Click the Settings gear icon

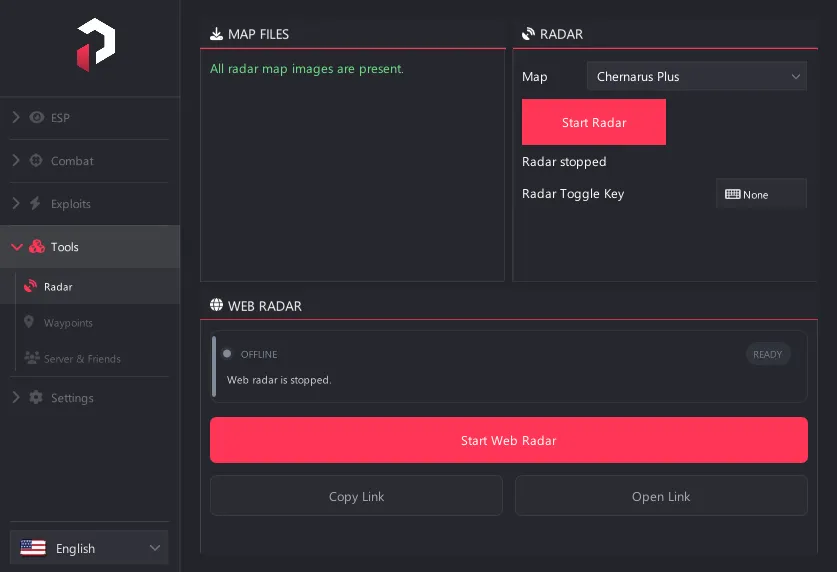(36, 398)
